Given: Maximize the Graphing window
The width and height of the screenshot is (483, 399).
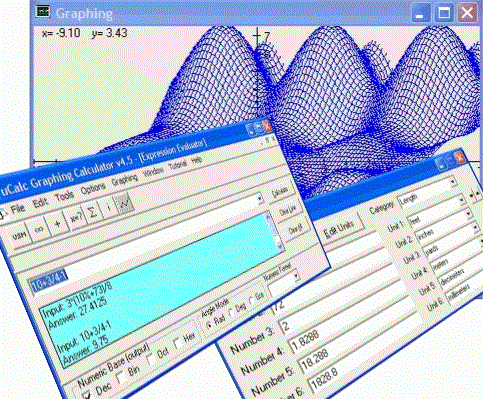Looking at the screenshot, I should tap(444, 13).
